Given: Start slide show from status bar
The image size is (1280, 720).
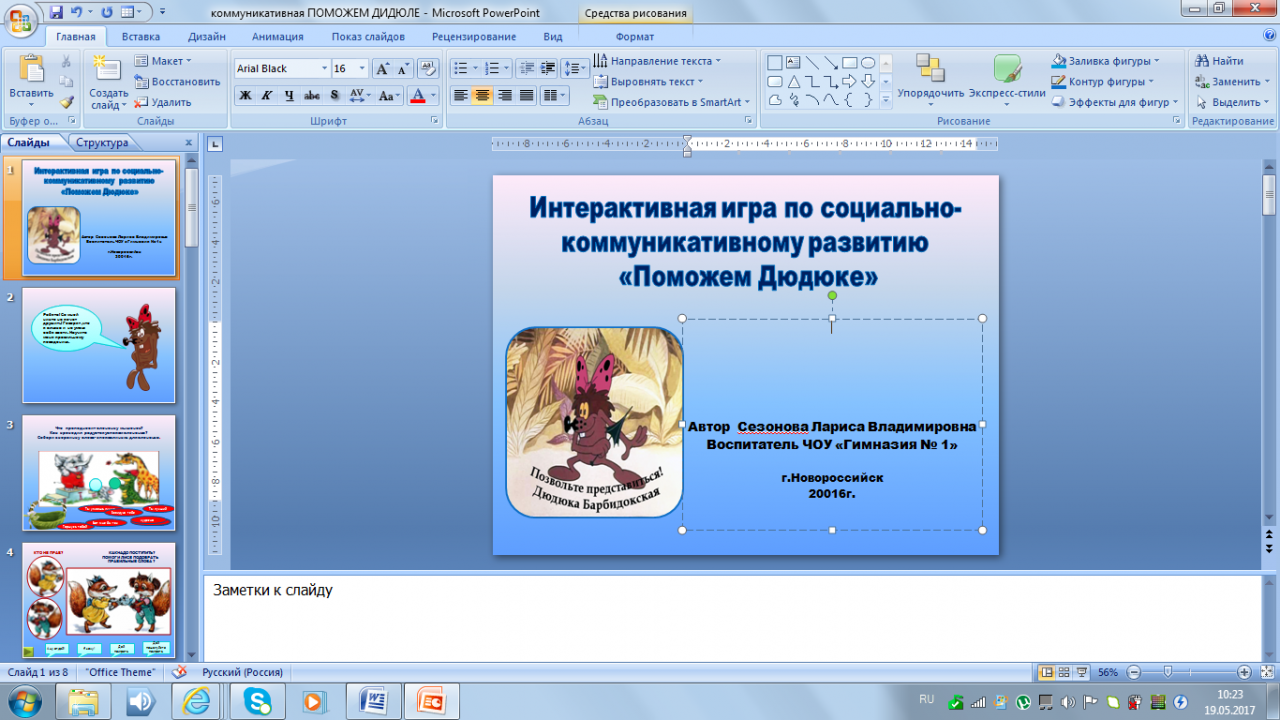Looking at the screenshot, I should click(1083, 672).
